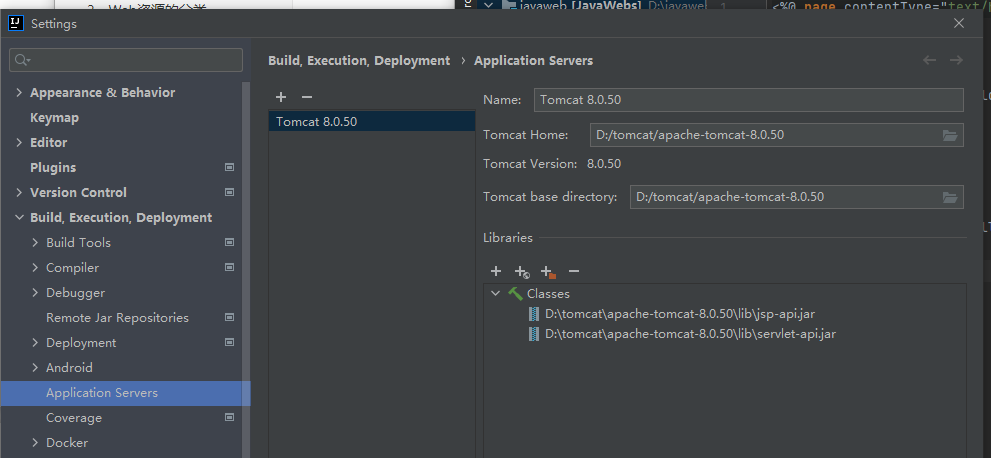Add a new application server with plus icon

pos(281,97)
